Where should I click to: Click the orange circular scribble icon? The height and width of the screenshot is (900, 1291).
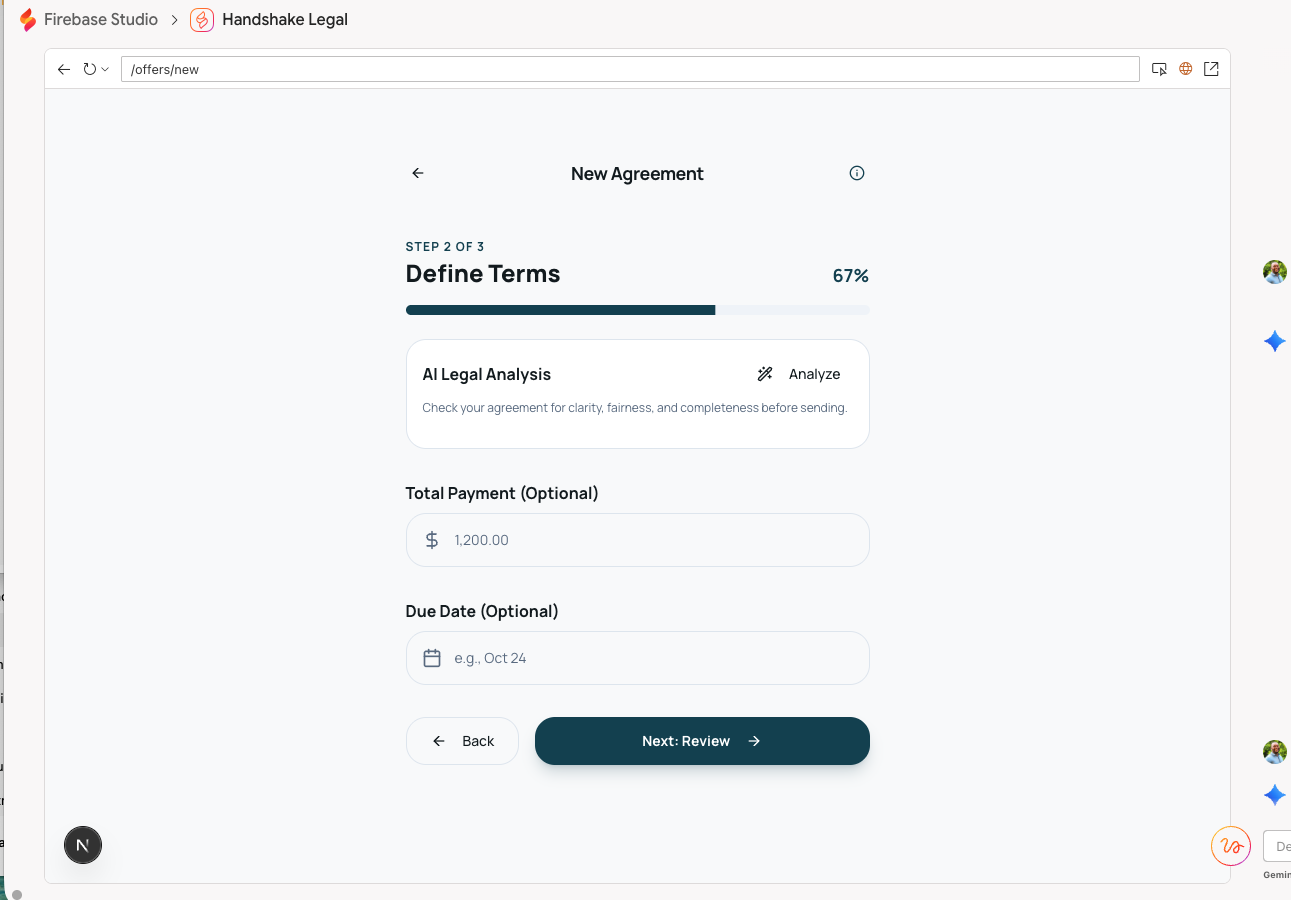click(x=1231, y=846)
